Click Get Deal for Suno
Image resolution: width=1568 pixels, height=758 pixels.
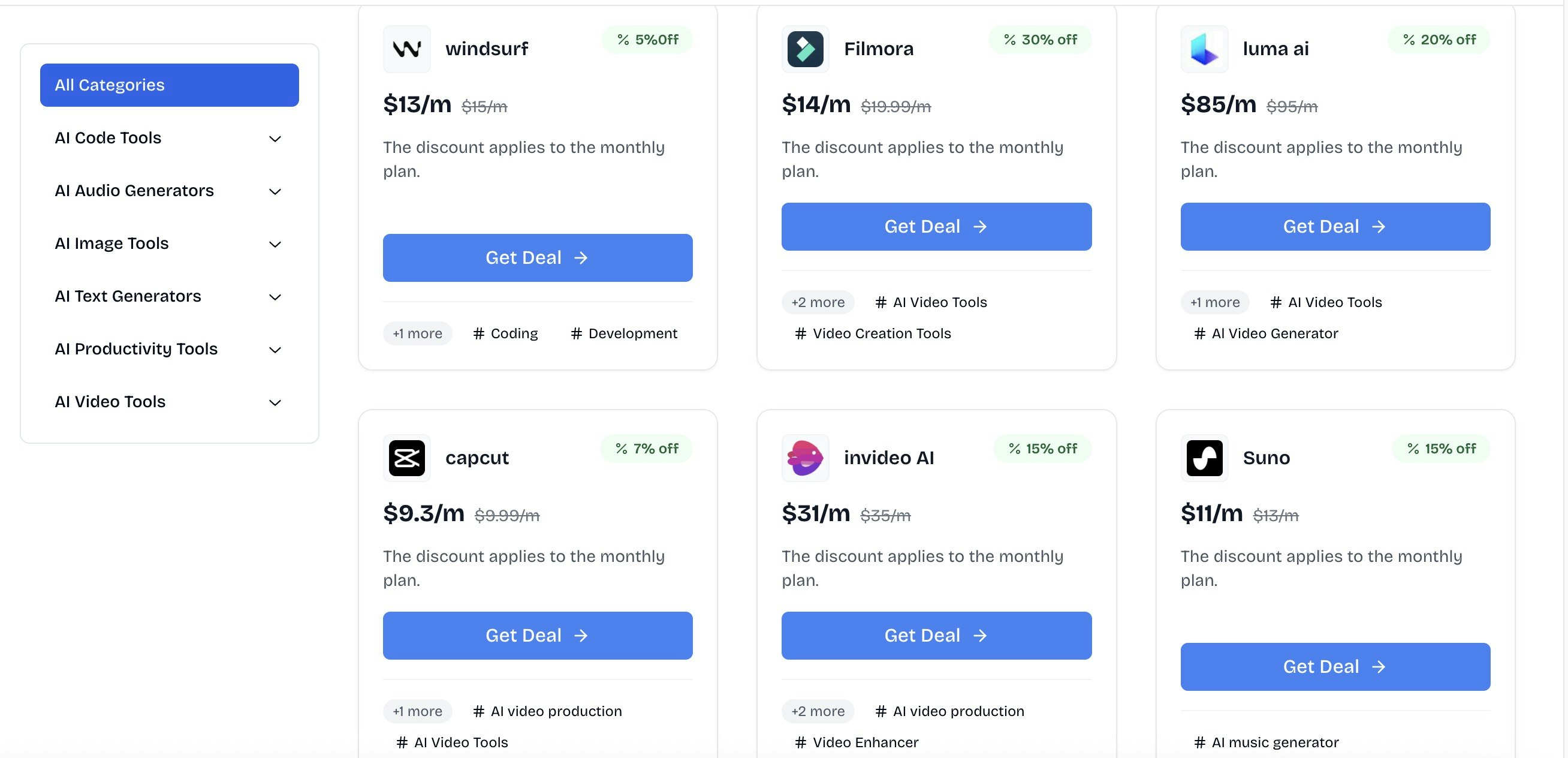pos(1335,667)
